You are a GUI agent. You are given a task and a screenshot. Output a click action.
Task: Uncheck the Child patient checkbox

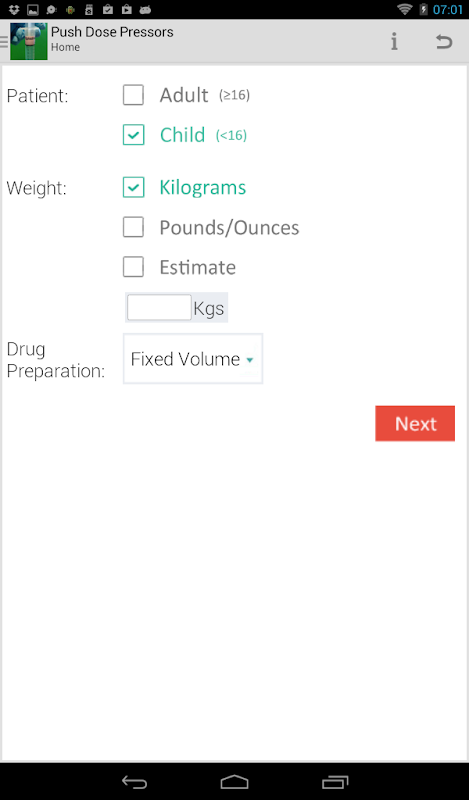click(x=133, y=135)
